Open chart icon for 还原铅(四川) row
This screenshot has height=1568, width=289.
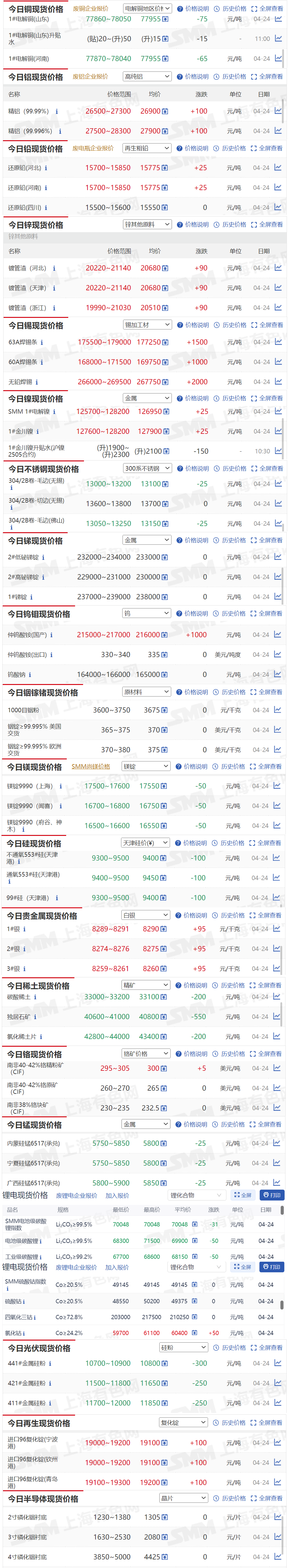[278, 207]
